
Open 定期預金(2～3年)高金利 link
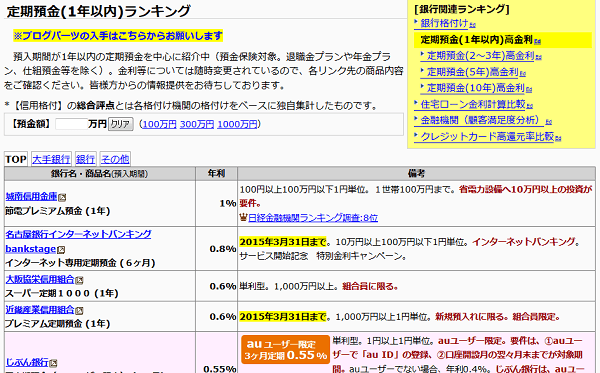pyautogui.click(x=480, y=56)
